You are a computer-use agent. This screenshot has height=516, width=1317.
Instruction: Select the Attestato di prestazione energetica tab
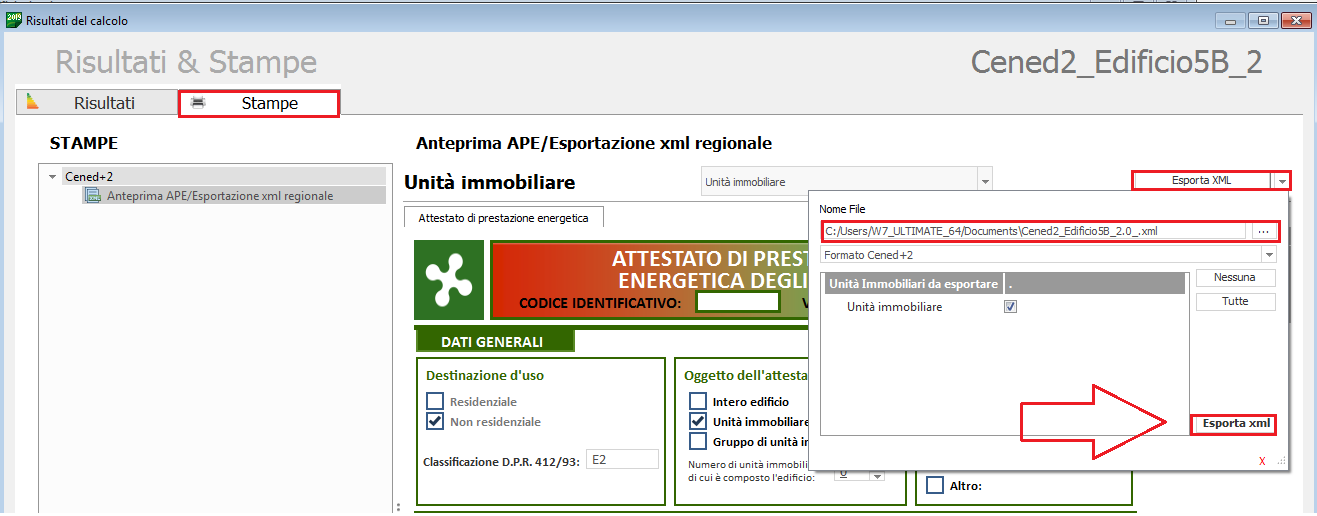[x=503, y=217]
